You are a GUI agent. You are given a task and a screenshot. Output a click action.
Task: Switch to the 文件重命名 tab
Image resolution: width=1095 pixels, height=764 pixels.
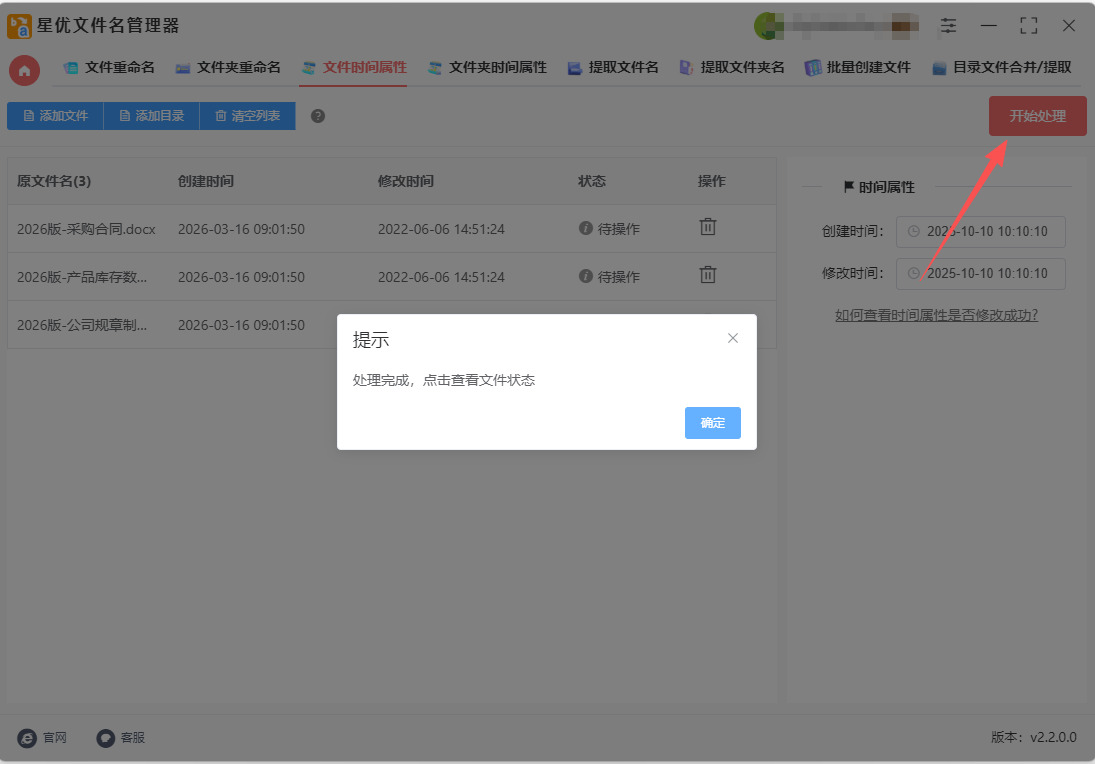(109, 68)
